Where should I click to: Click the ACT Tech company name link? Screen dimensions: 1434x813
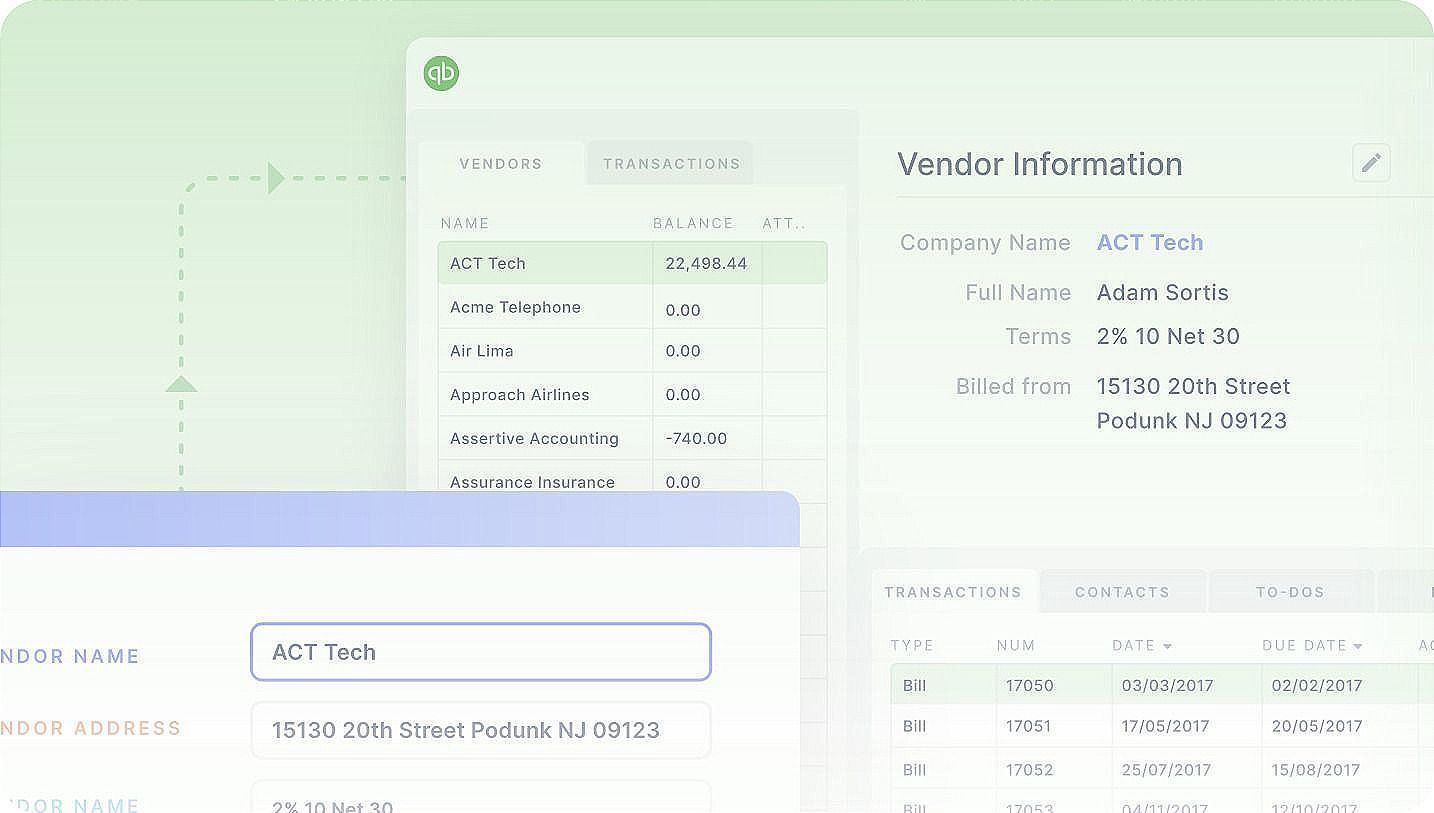(x=1149, y=242)
